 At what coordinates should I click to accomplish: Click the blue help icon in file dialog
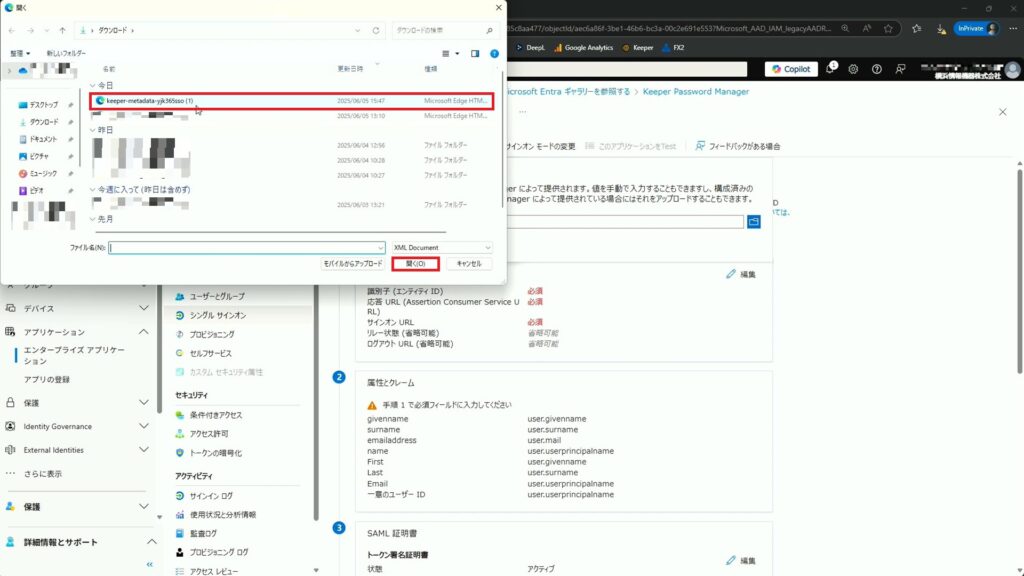pyautogui.click(x=494, y=54)
